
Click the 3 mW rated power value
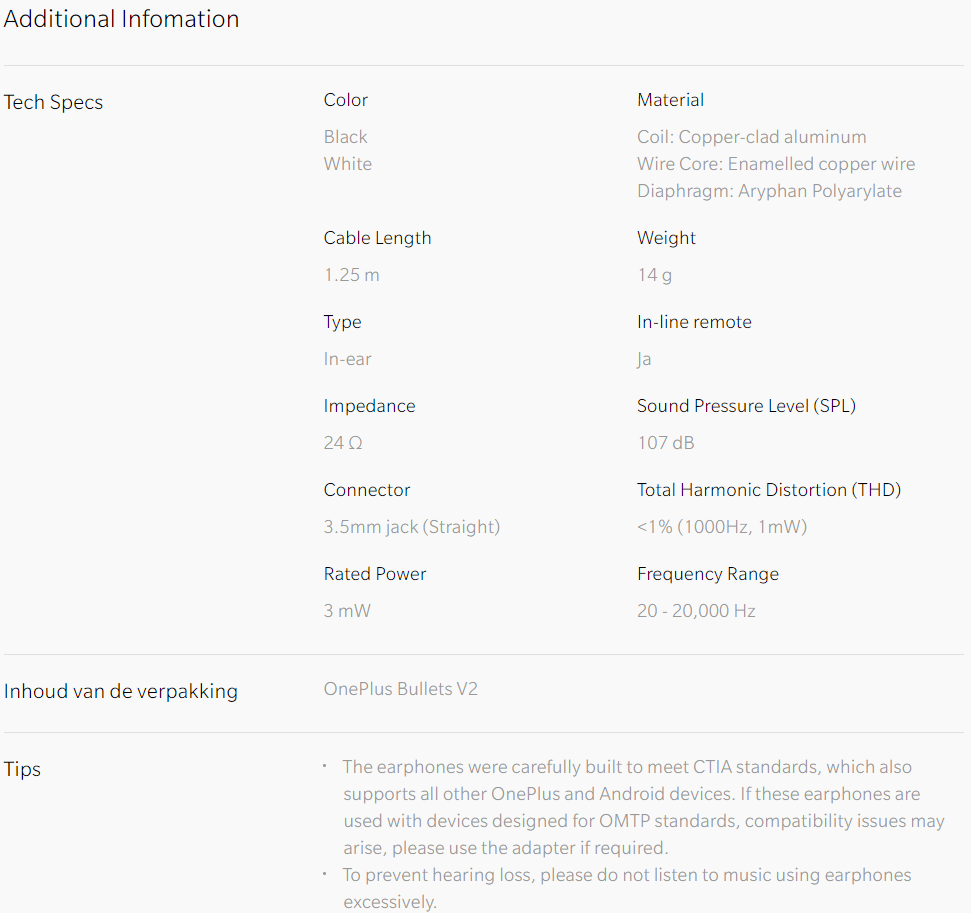(347, 611)
